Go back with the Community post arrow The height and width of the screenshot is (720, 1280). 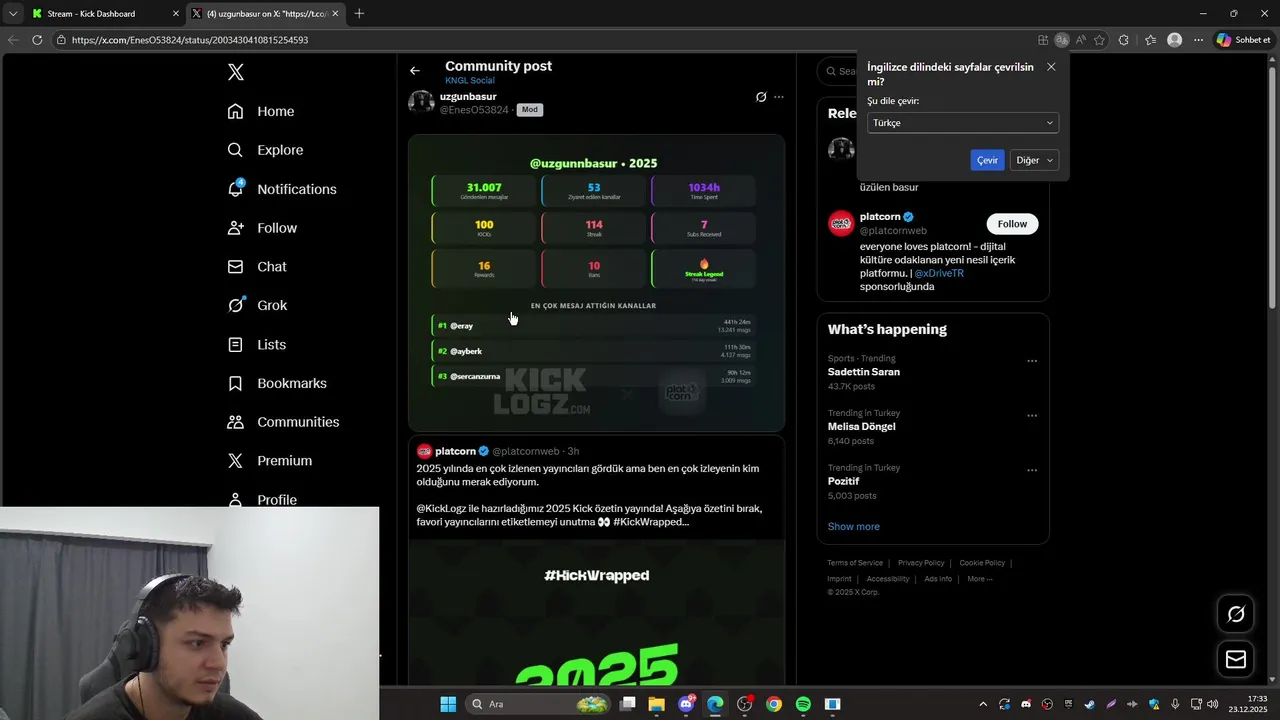tap(415, 71)
